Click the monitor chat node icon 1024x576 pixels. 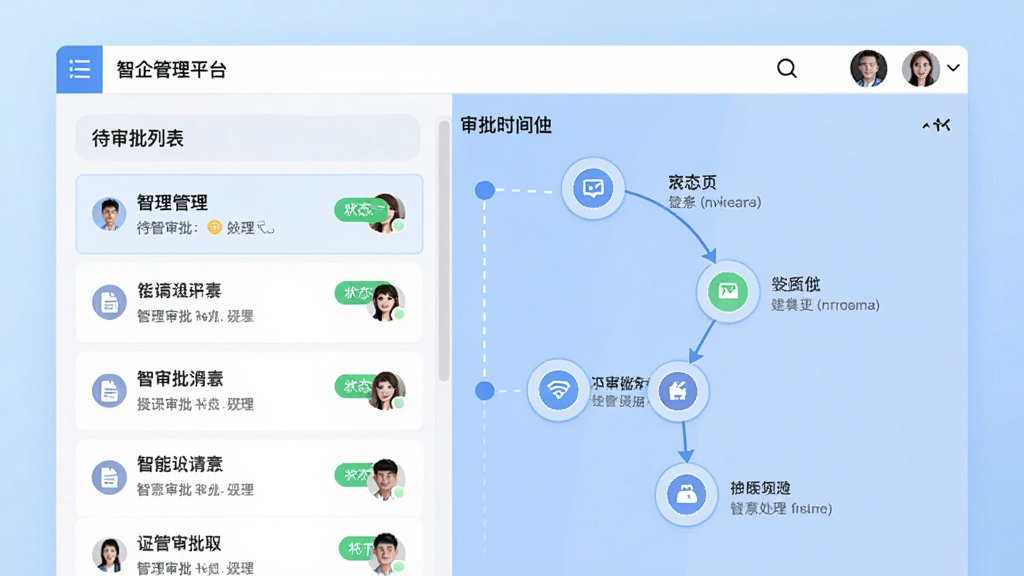coord(593,188)
